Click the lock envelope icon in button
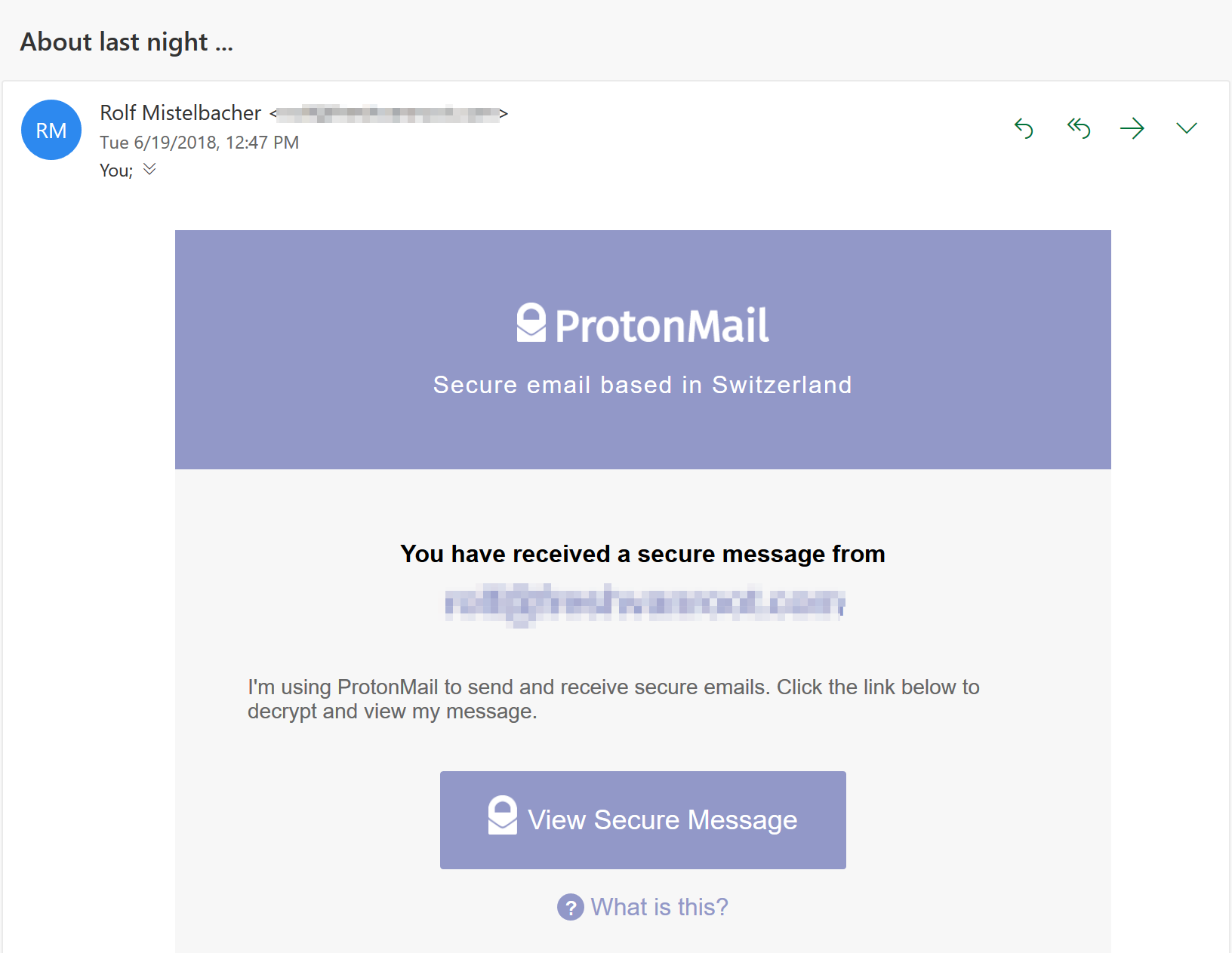The image size is (1232, 953). [502, 816]
